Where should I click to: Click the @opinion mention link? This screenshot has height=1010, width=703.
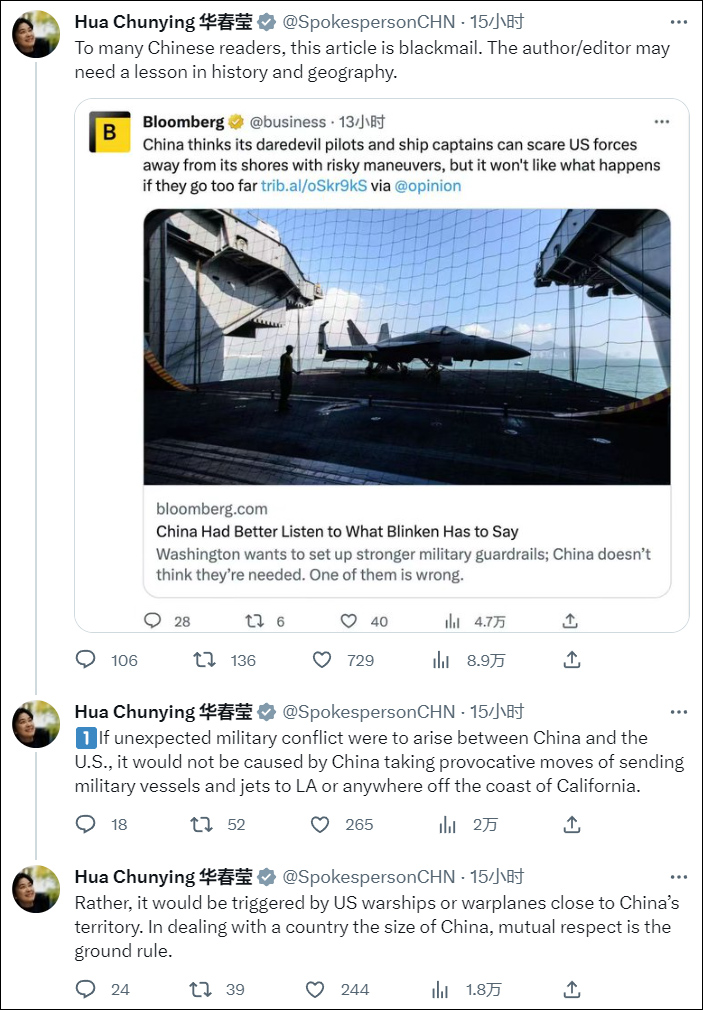pos(428,186)
